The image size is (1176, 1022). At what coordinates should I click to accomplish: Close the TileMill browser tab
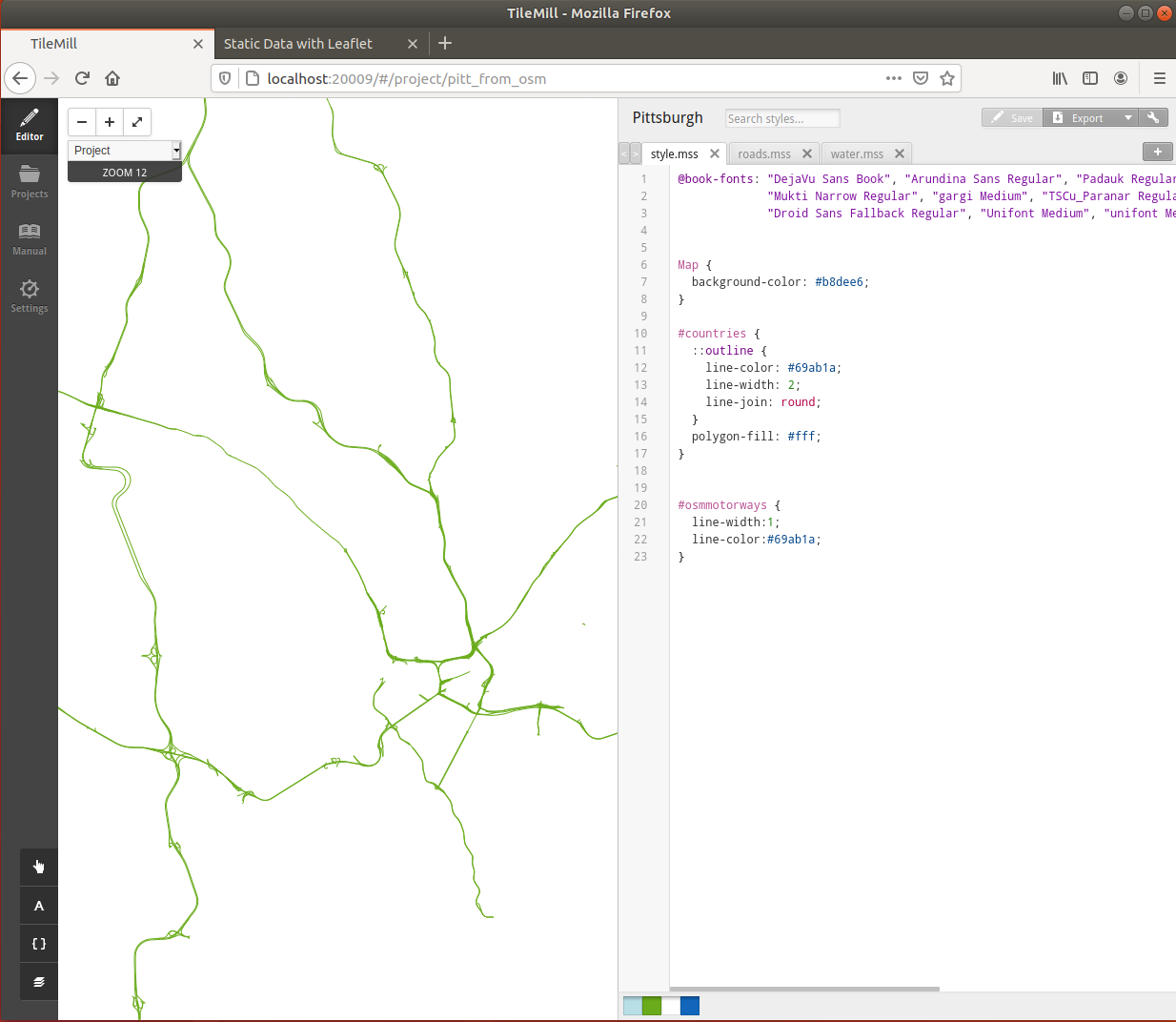198,44
